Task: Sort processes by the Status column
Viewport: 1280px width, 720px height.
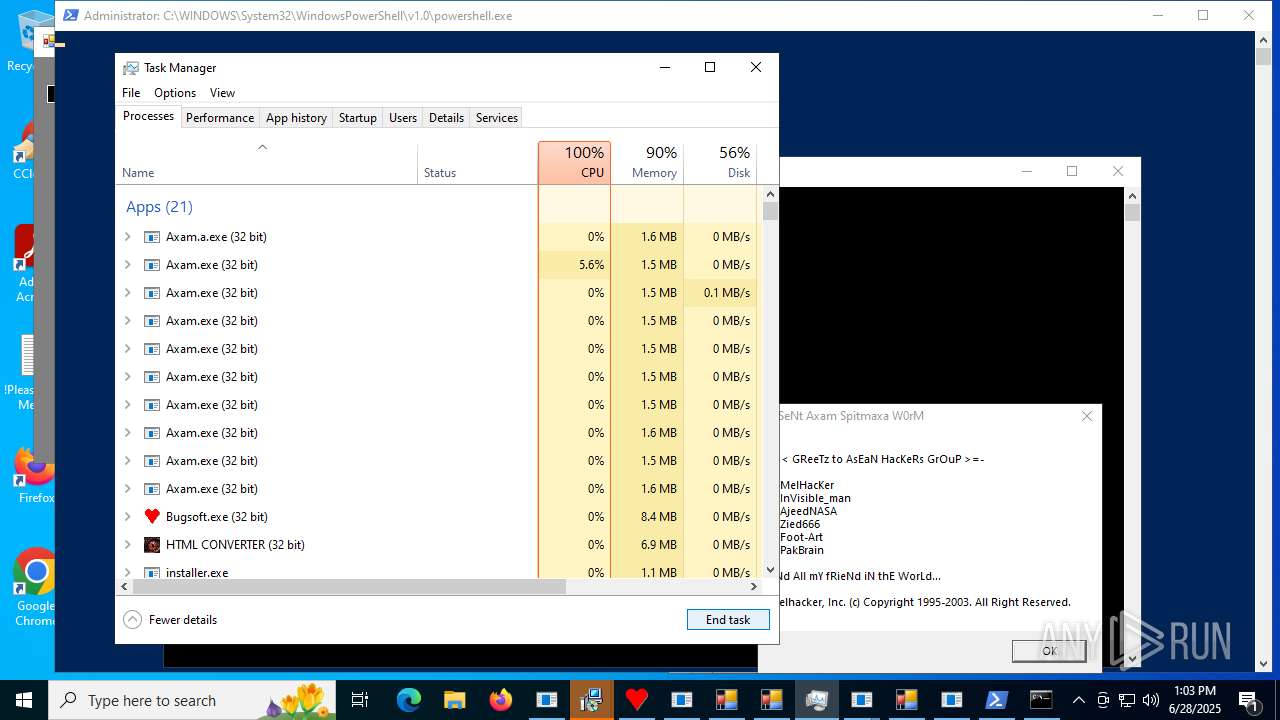Action: pos(477,163)
